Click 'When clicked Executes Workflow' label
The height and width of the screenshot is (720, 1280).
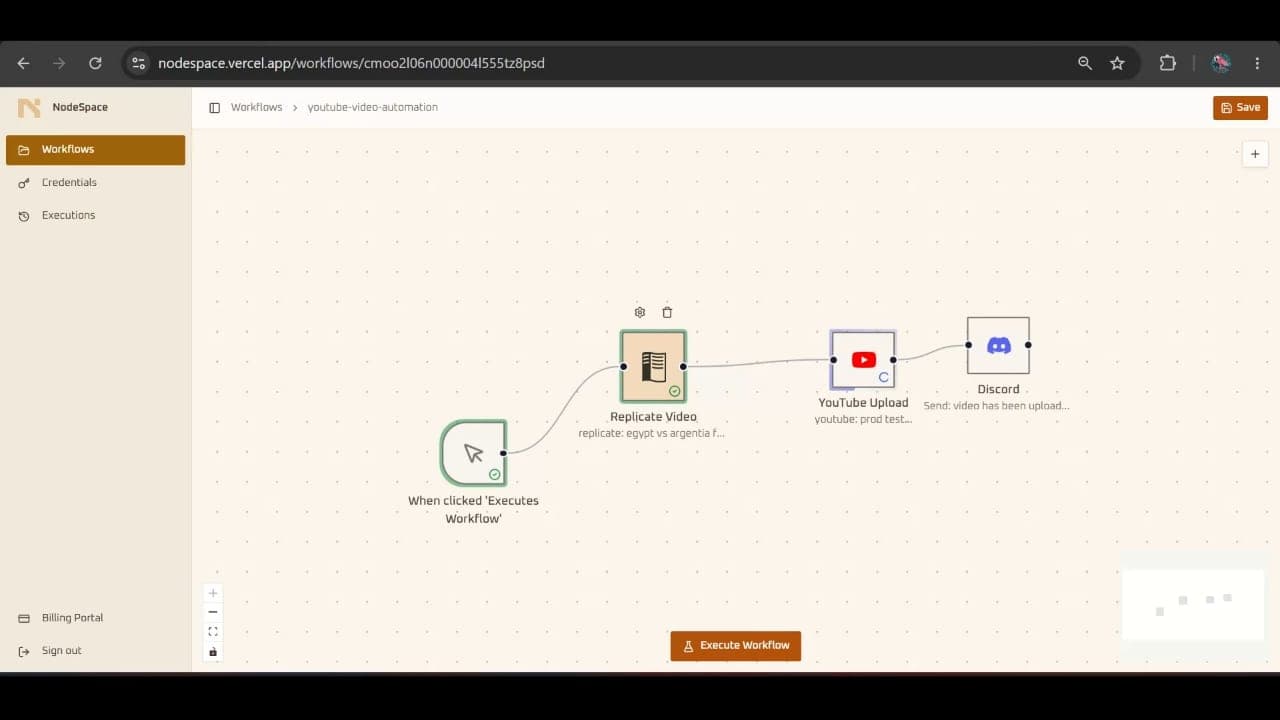473,509
